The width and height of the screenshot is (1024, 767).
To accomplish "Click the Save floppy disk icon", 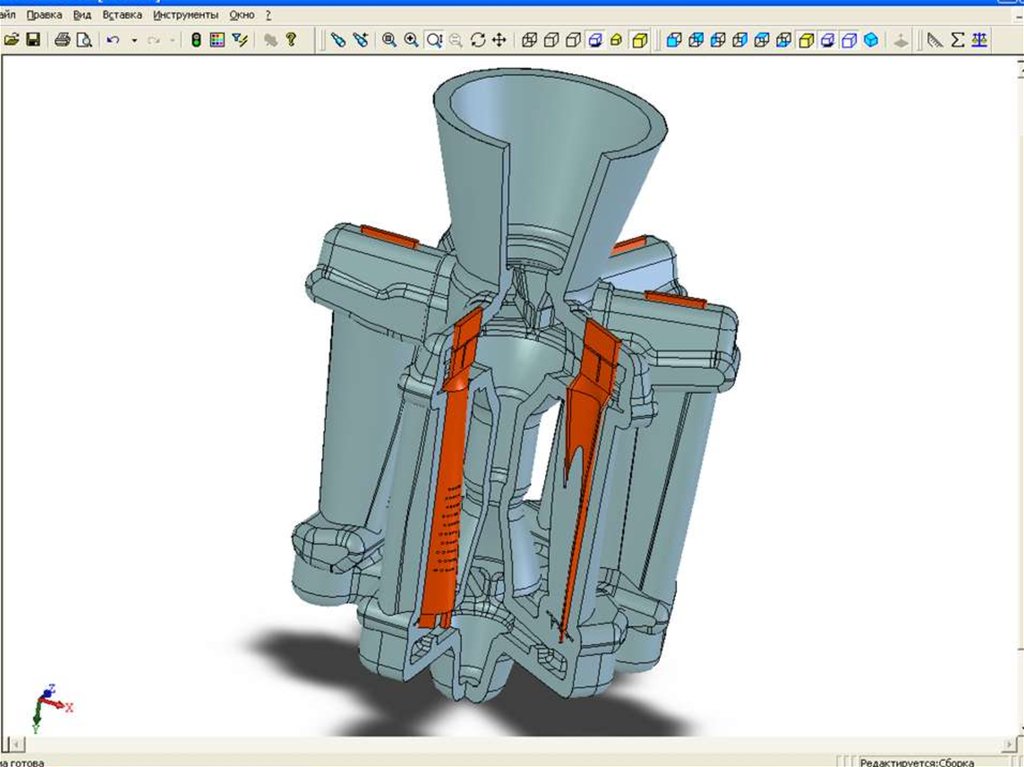I will [x=33, y=40].
